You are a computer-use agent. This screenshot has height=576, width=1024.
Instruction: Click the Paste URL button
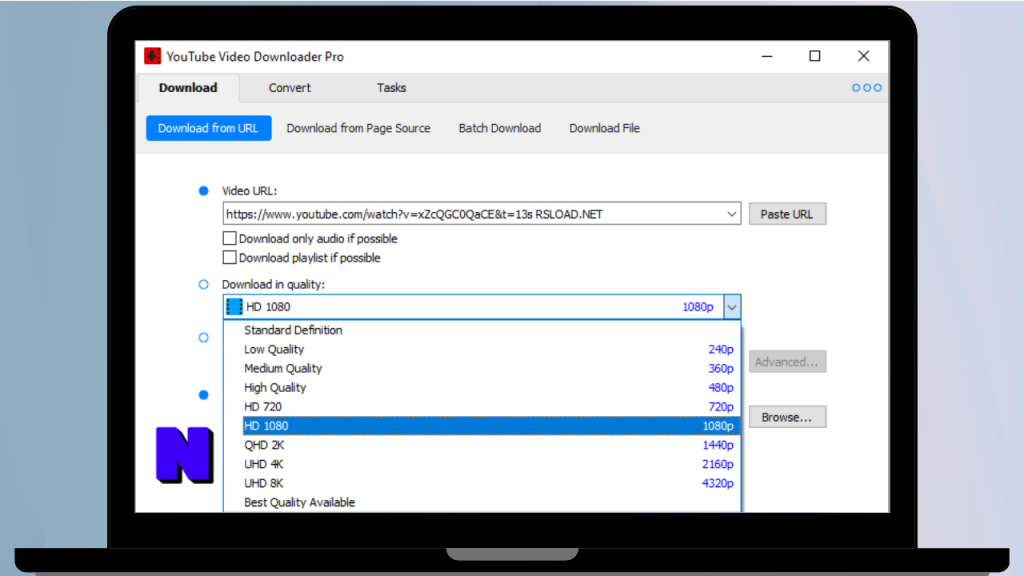(x=787, y=214)
